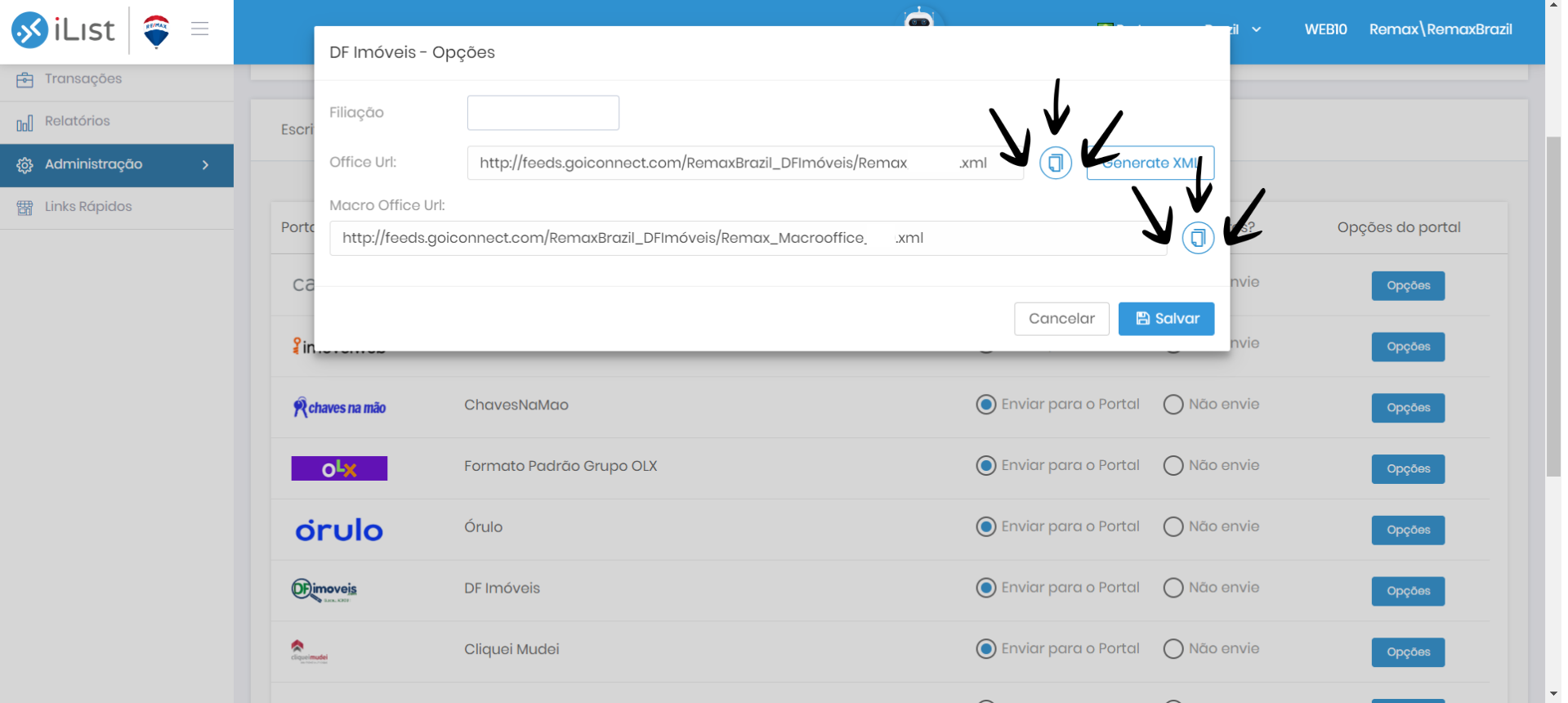Click the Remax\RemaxBrazil user name

coord(1441,29)
